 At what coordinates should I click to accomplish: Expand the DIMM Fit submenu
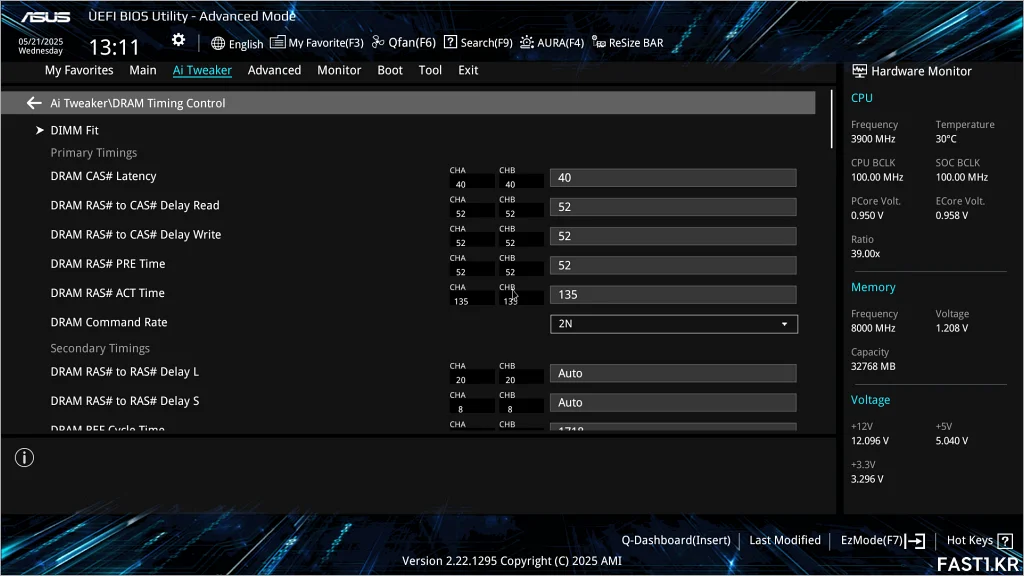74,131
